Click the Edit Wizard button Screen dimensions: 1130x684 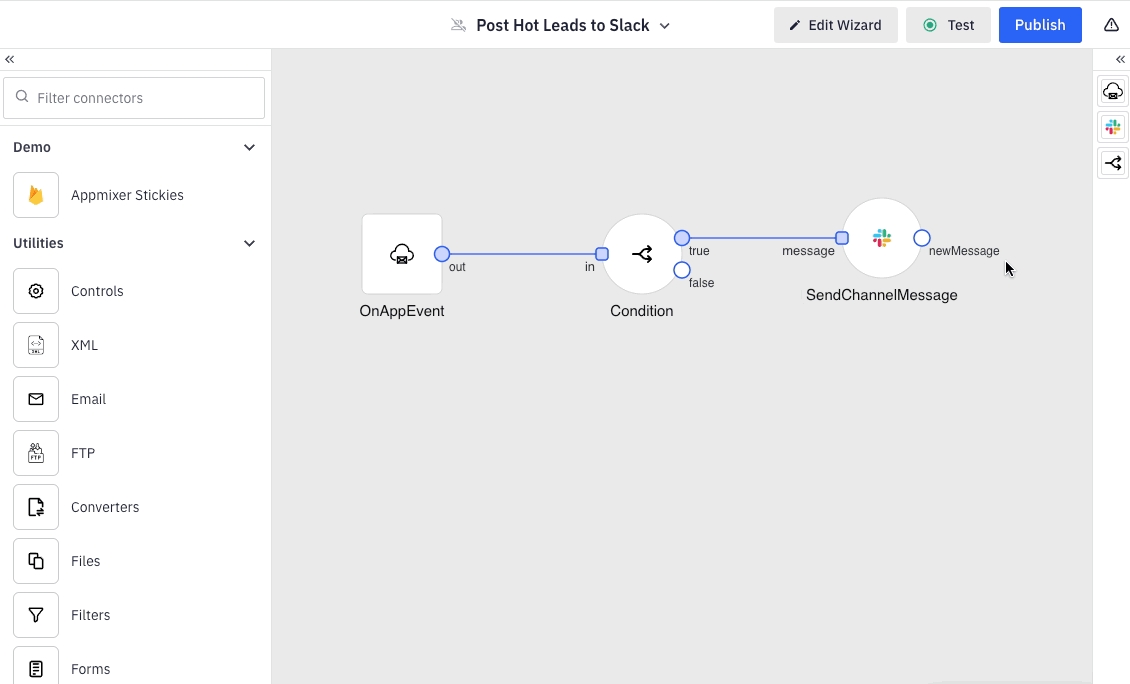[x=835, y=25]
